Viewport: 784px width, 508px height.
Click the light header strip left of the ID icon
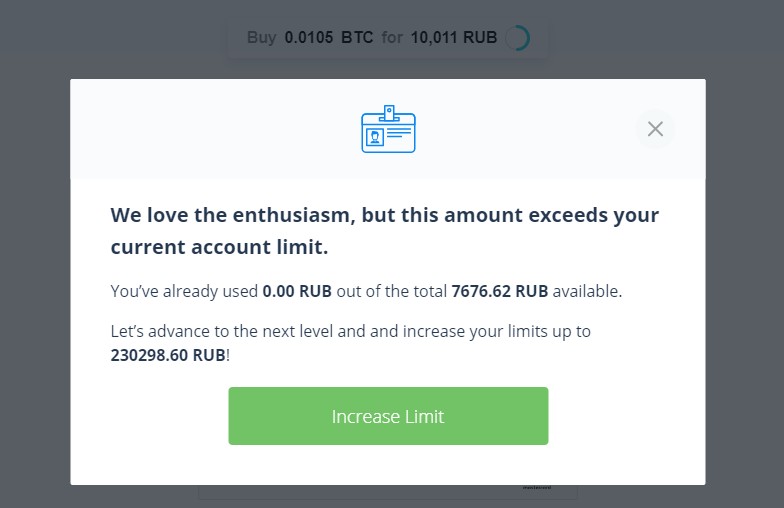point(215,129)
